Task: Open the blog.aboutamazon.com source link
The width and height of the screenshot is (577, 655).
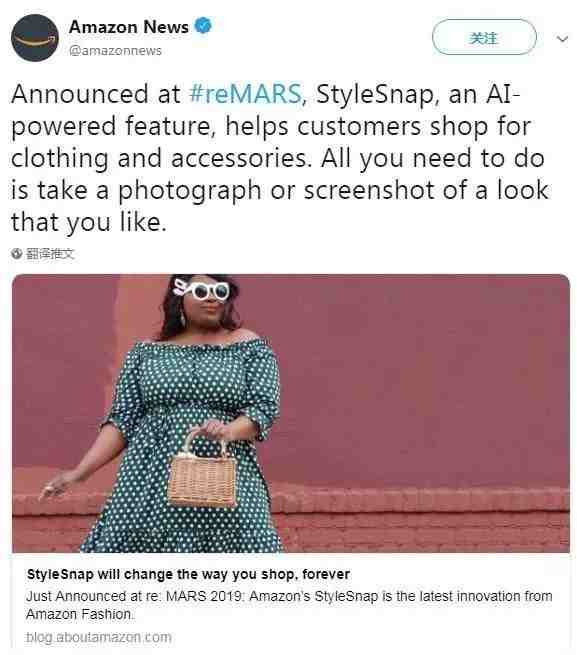Action: pyautogui.click(x=99, y=637)
